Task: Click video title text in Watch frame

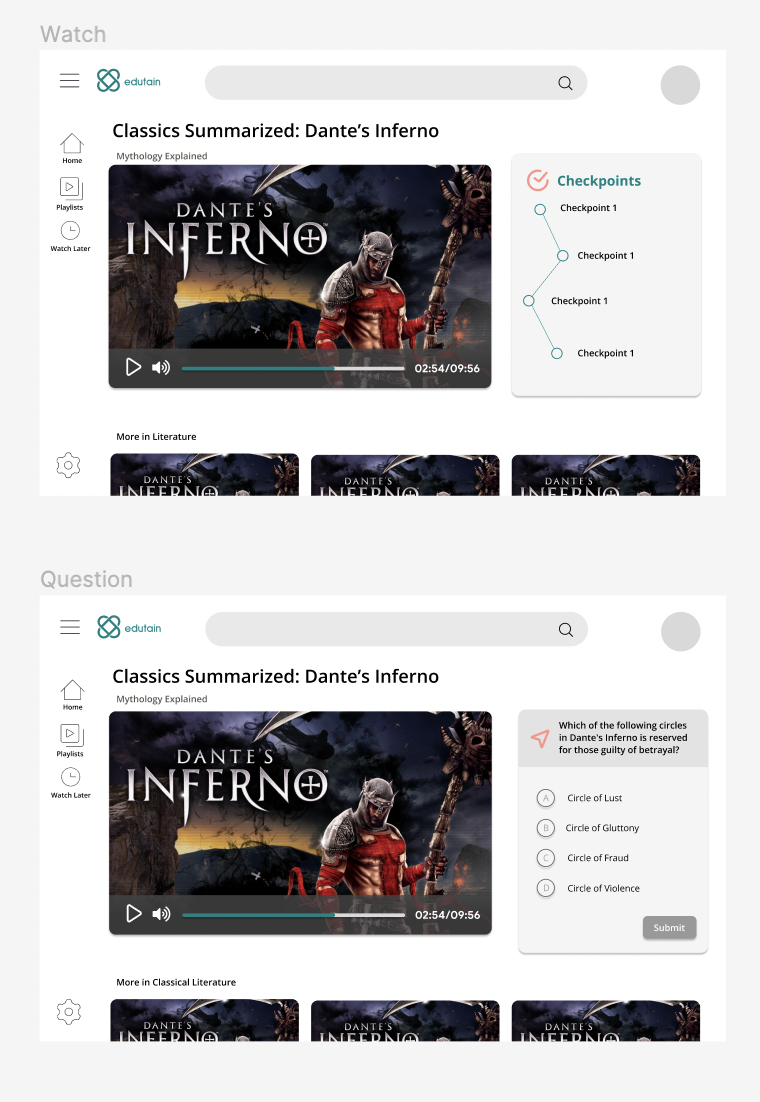Action: (276, 131)
